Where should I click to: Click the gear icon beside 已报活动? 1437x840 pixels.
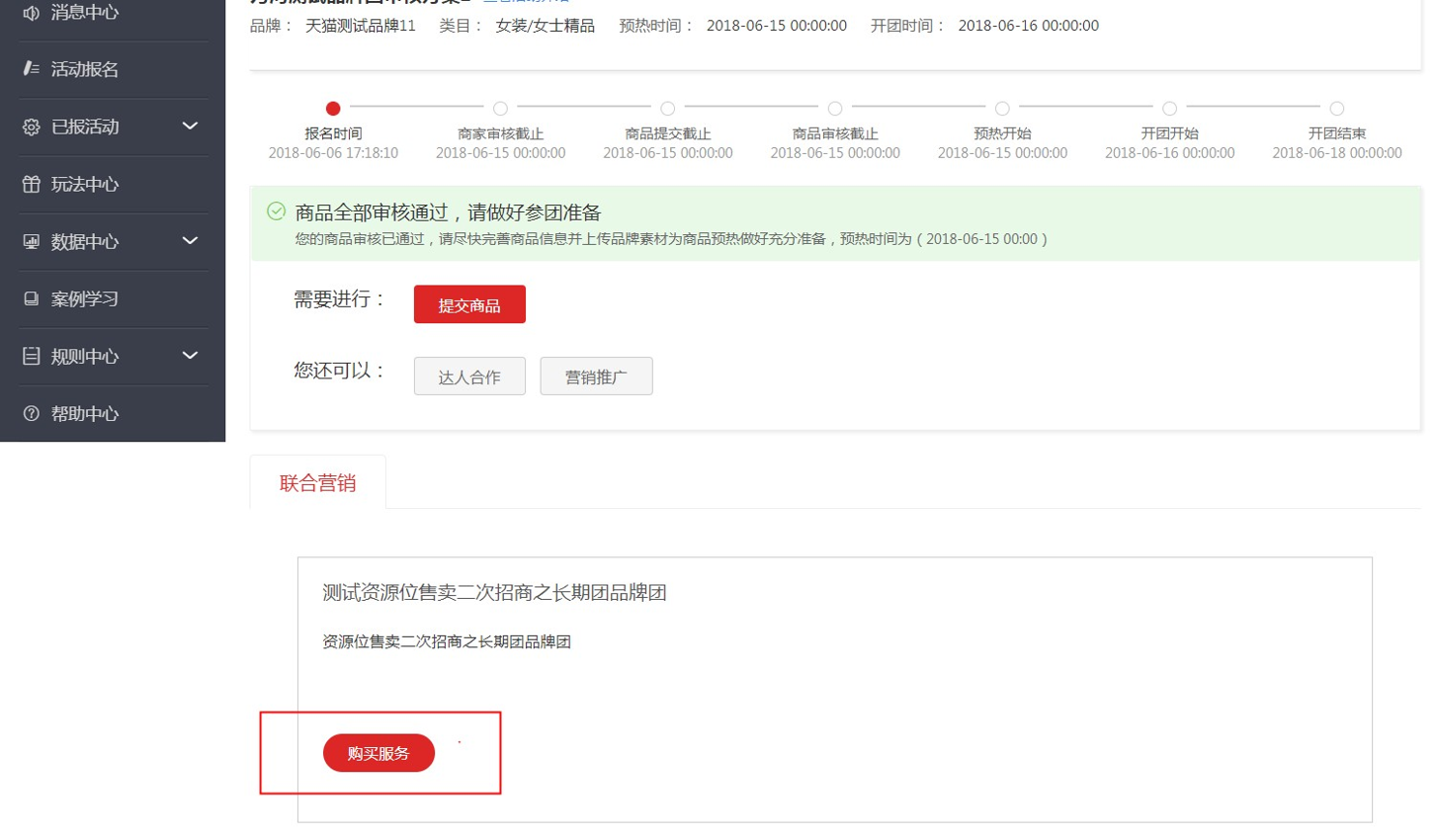(x=31, y=126)
